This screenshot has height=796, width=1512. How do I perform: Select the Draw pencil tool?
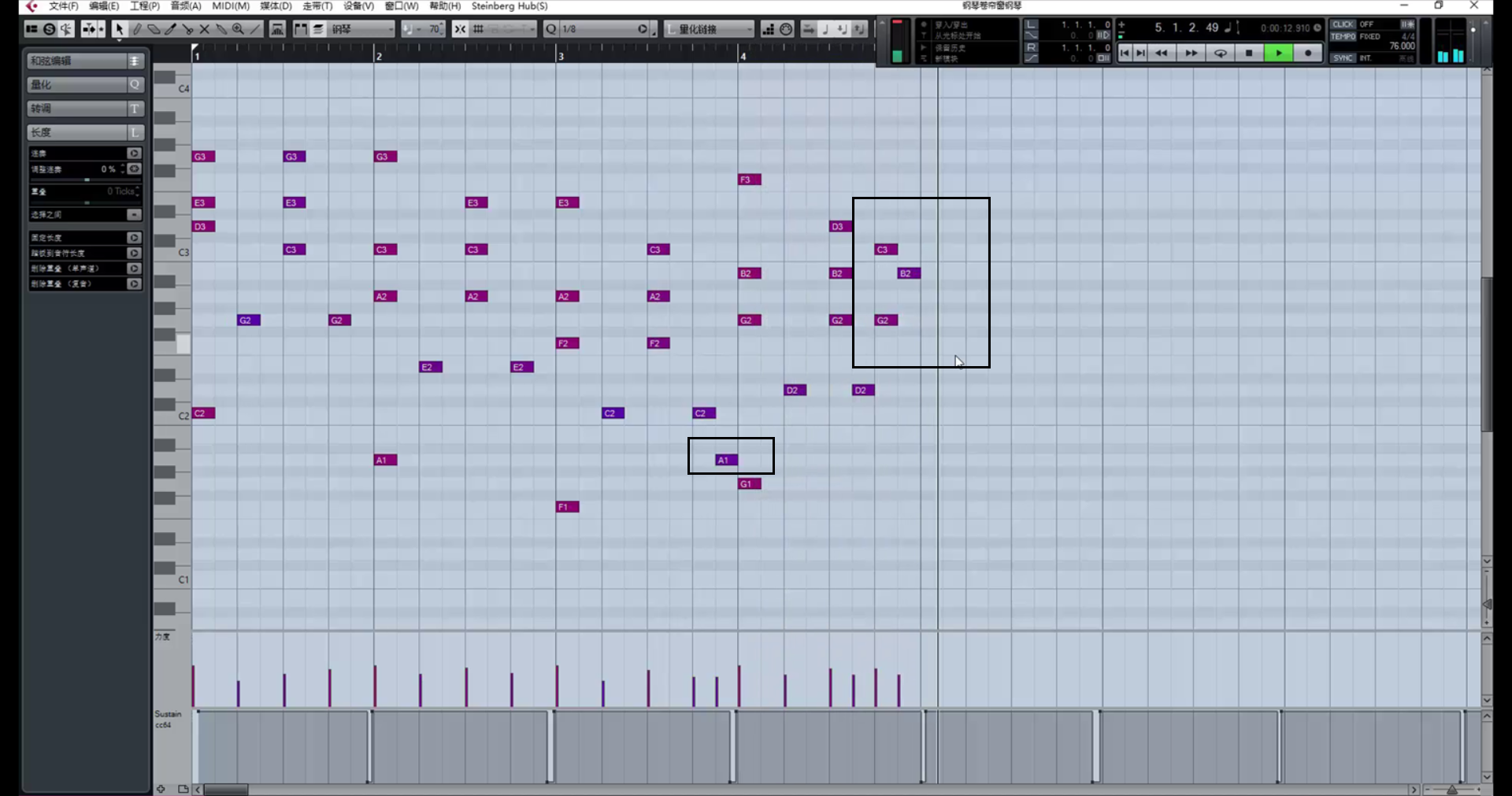[x=136, y=29]
